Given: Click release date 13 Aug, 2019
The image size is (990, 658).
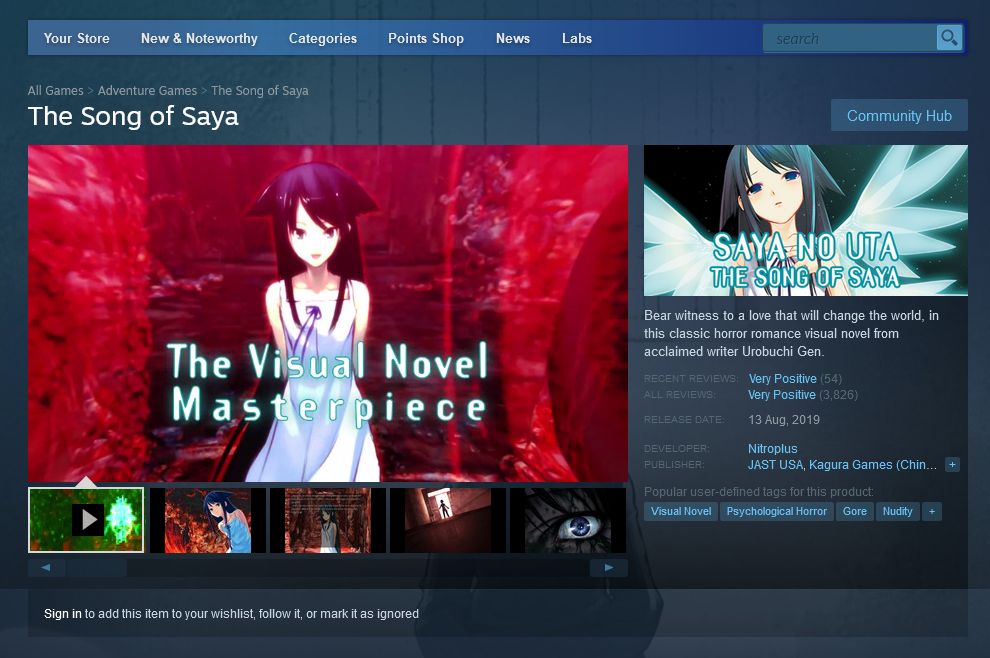Looking at the screenshot, I should [x=784, y=420].
